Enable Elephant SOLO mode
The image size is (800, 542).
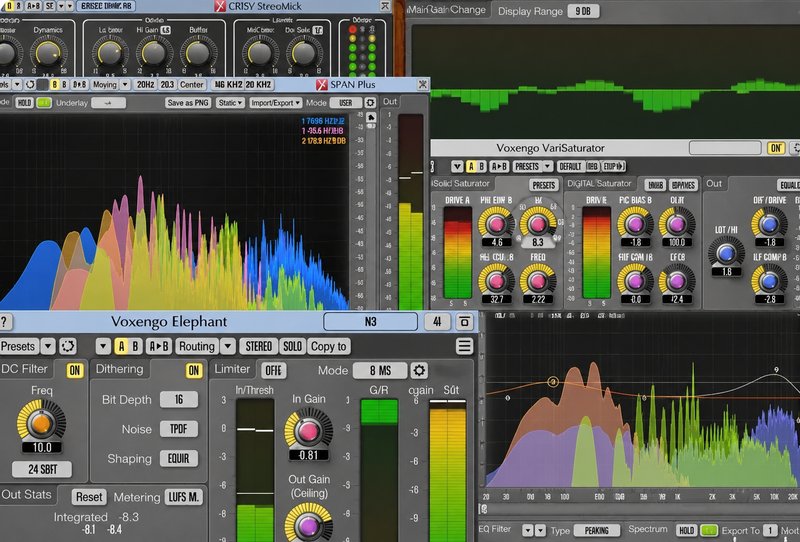(x=292, y=347)
